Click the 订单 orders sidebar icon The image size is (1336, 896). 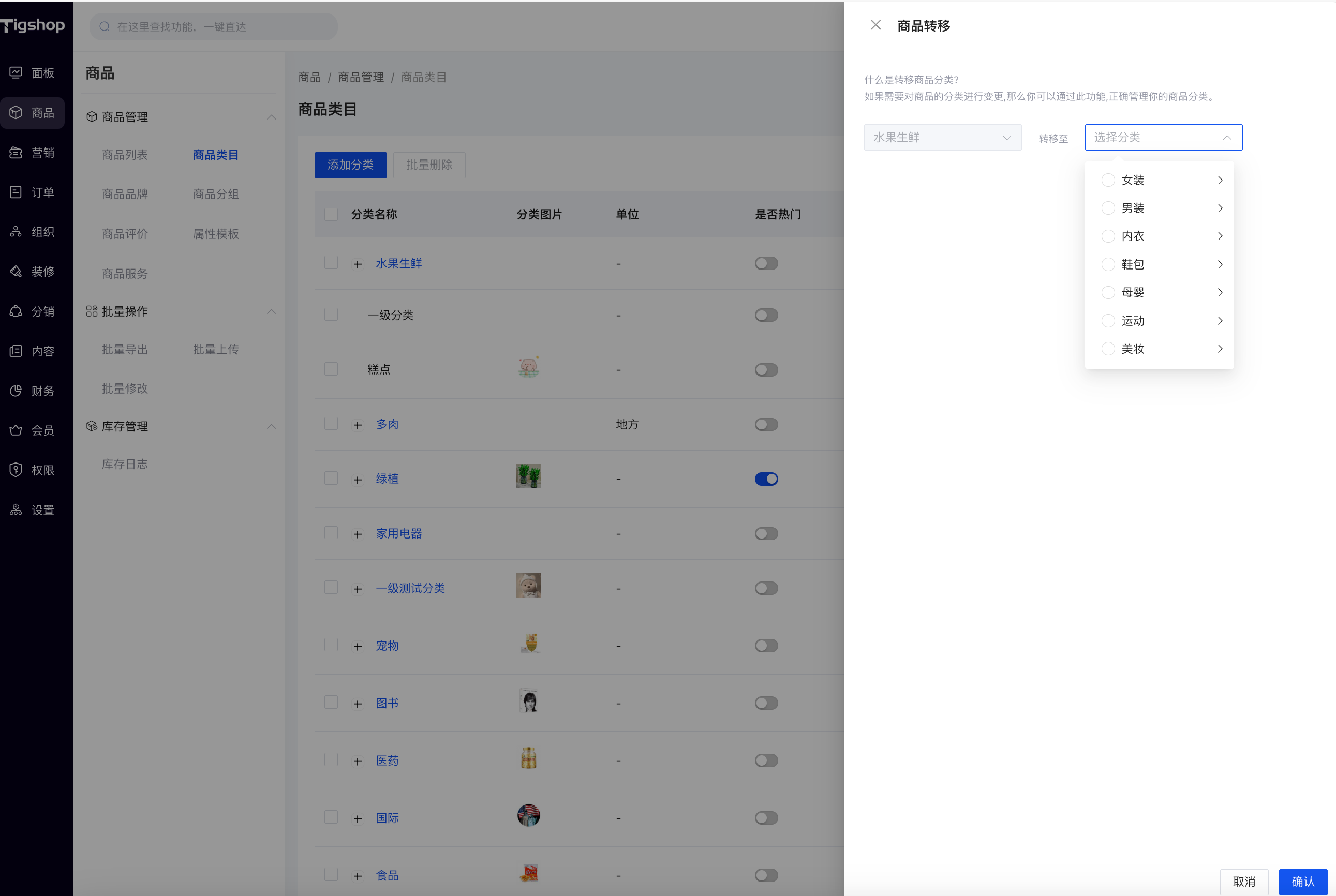pos(16,192)
